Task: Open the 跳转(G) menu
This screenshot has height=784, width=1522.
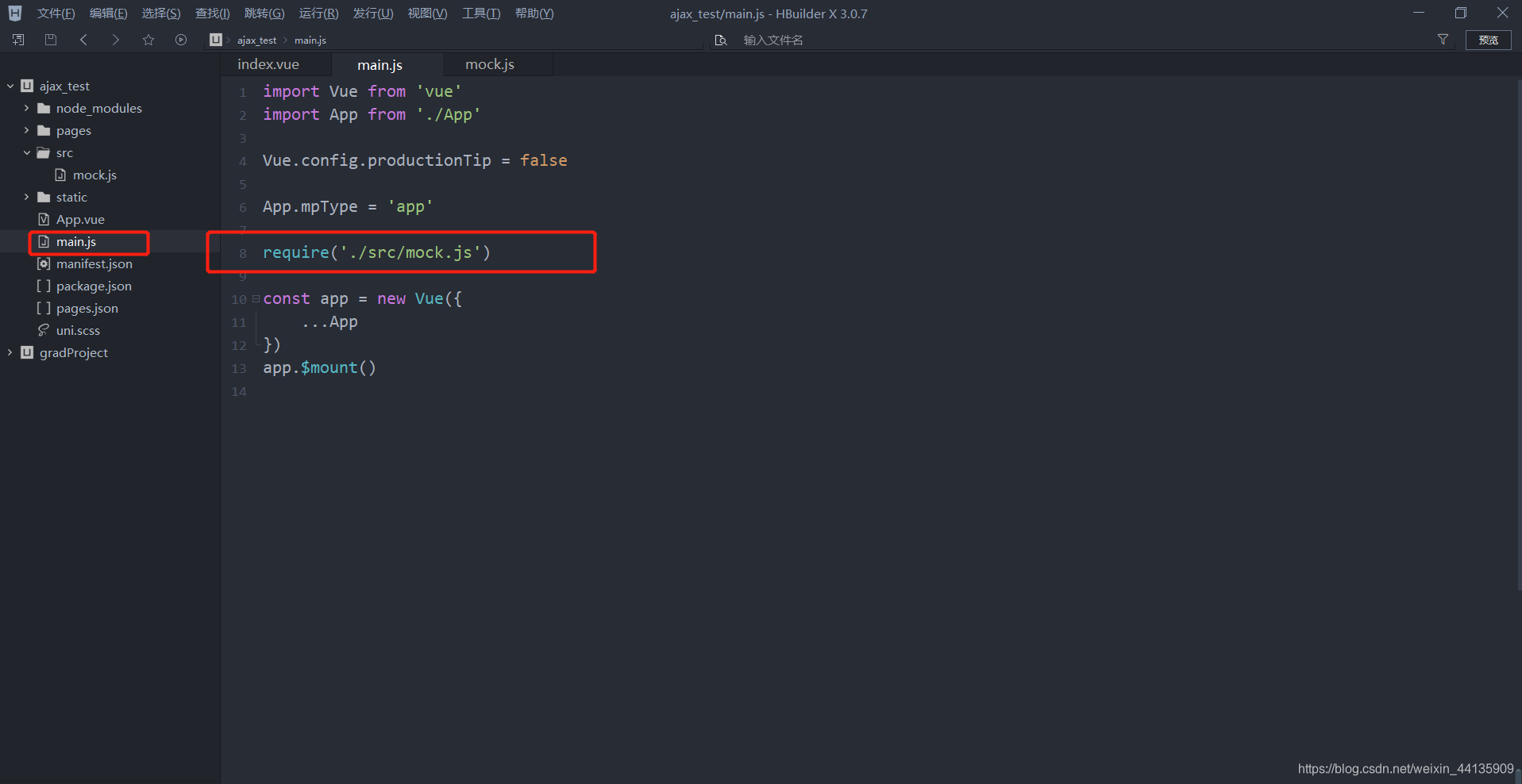Action: (x=264, y=13)
